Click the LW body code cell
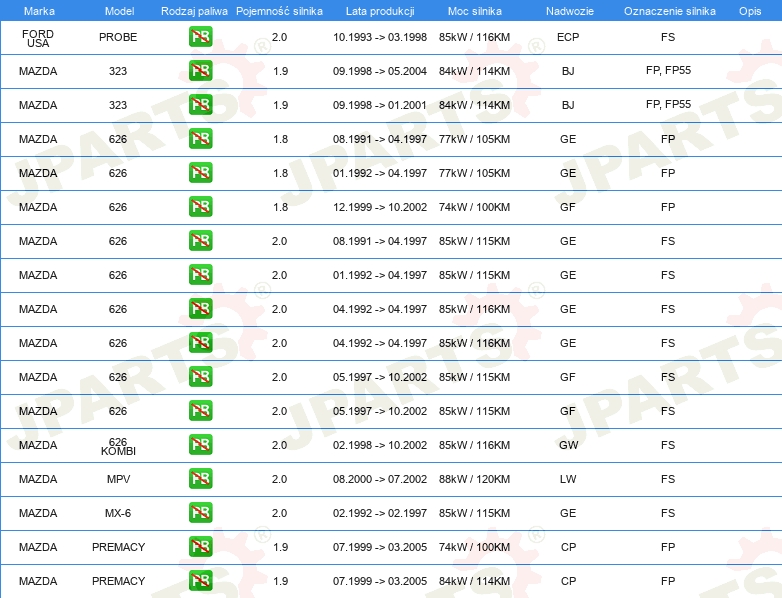Viewport: 782px width, 598px height. click(568, 479)
